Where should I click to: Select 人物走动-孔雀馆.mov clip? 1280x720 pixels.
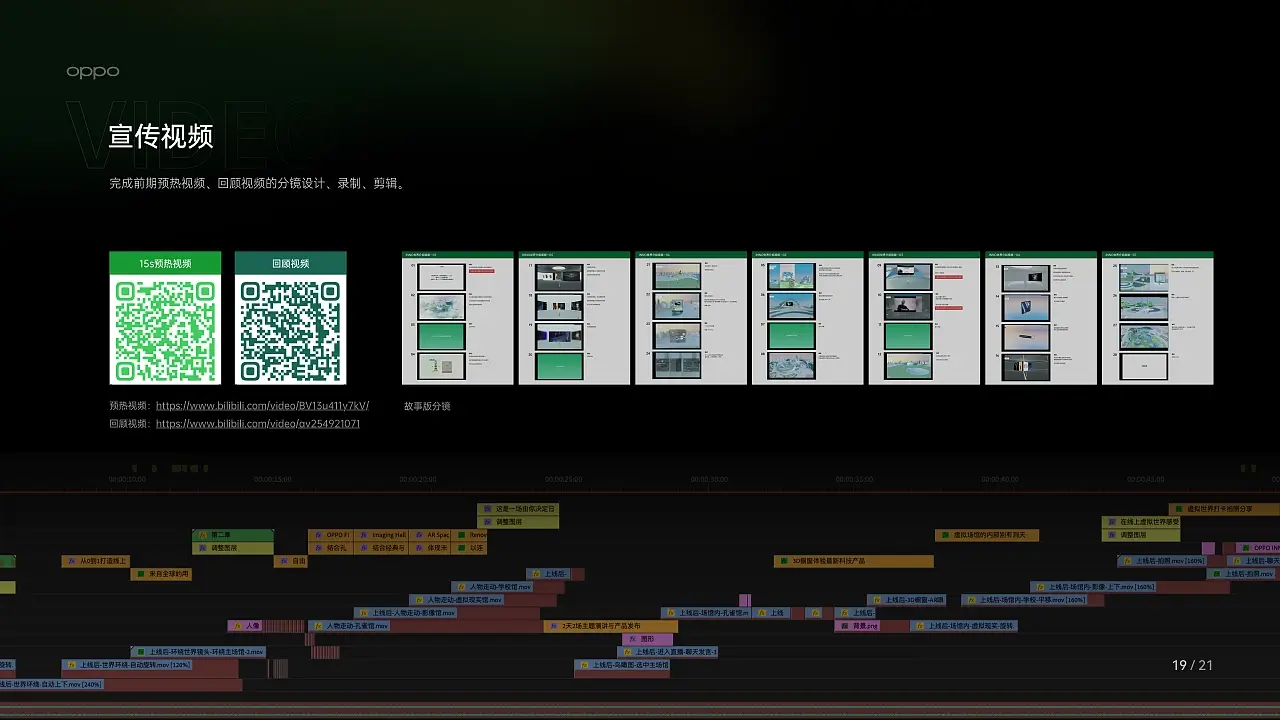tap(349, 626)
